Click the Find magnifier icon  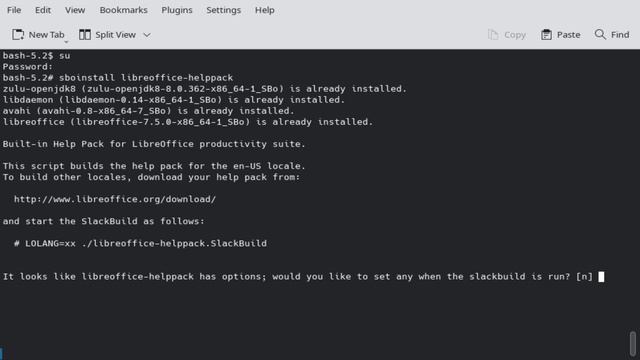(600, 34)
